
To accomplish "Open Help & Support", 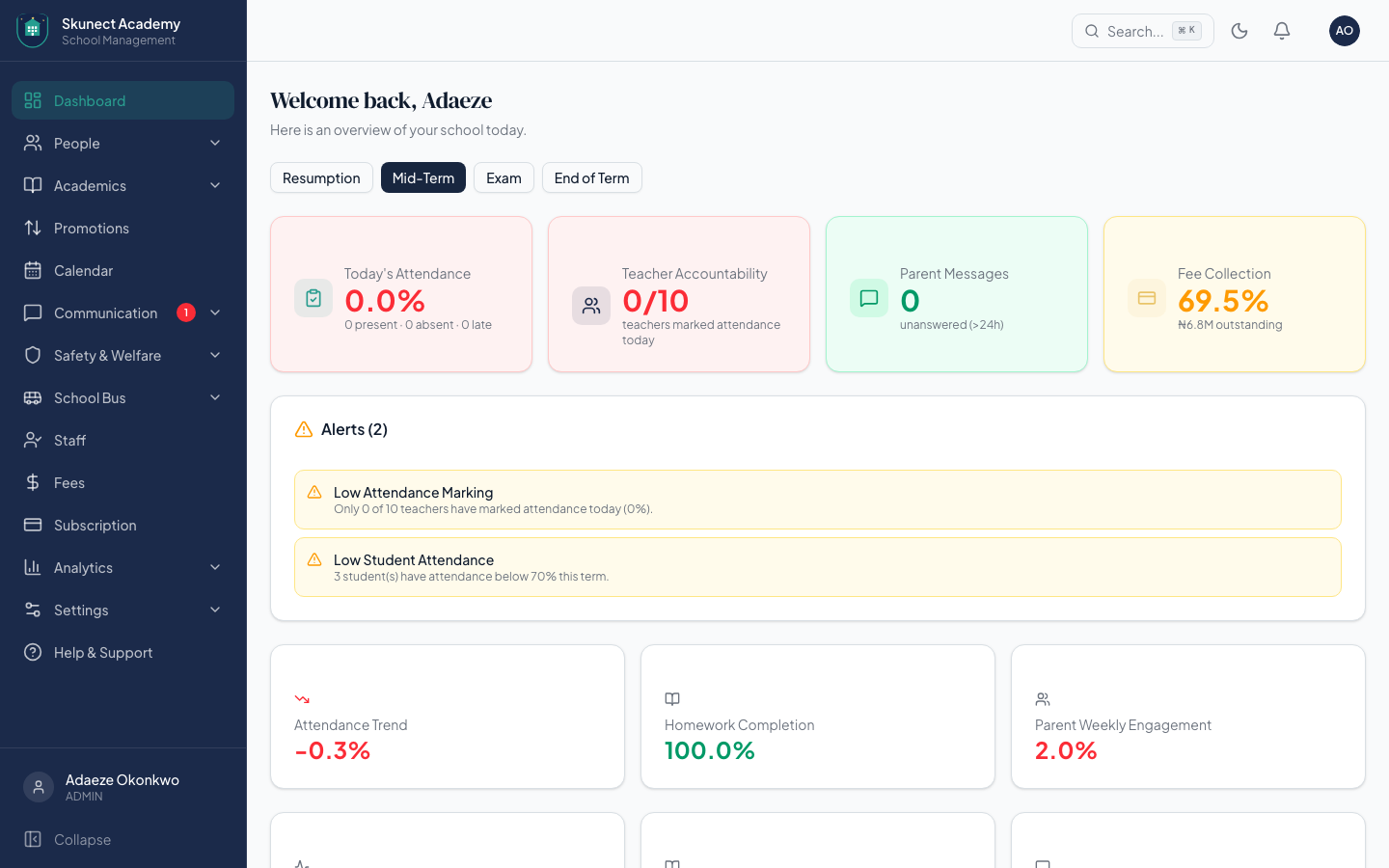I will click(x=123, y=652).
